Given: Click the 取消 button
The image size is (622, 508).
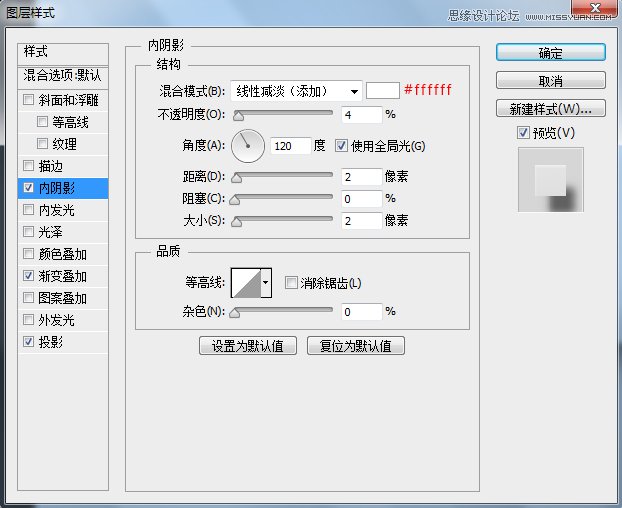Looking at the screenshot, I should 551,81.
